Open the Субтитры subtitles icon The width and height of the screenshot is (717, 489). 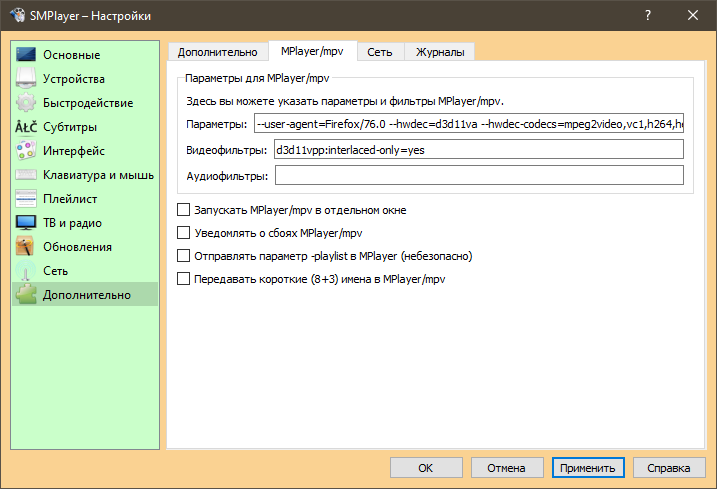[x=26, y=127]
